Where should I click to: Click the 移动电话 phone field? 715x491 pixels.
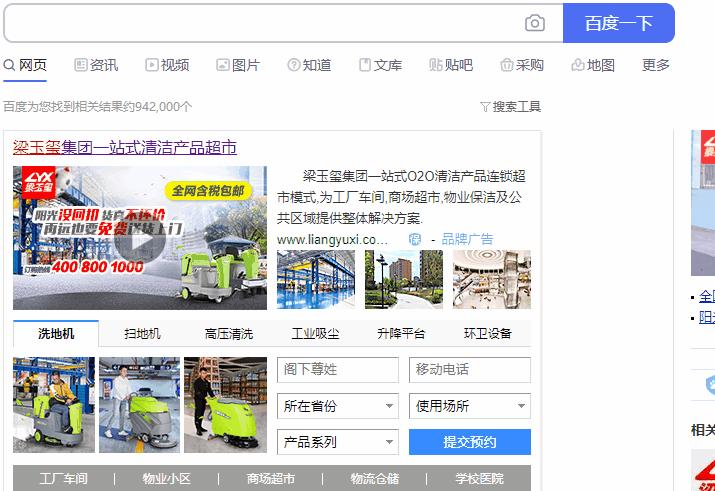(470, 369)
